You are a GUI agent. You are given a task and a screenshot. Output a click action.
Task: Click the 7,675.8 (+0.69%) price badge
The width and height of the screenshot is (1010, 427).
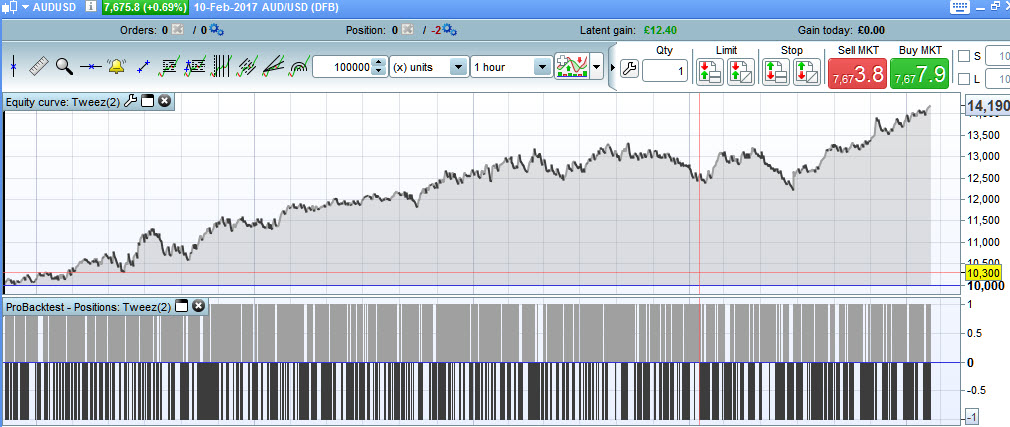pyautogui.click(x=145, y=8)
